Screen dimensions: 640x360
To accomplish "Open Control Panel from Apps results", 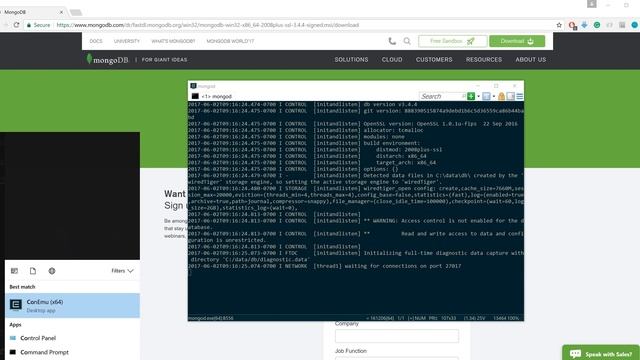I will [72, 338].
